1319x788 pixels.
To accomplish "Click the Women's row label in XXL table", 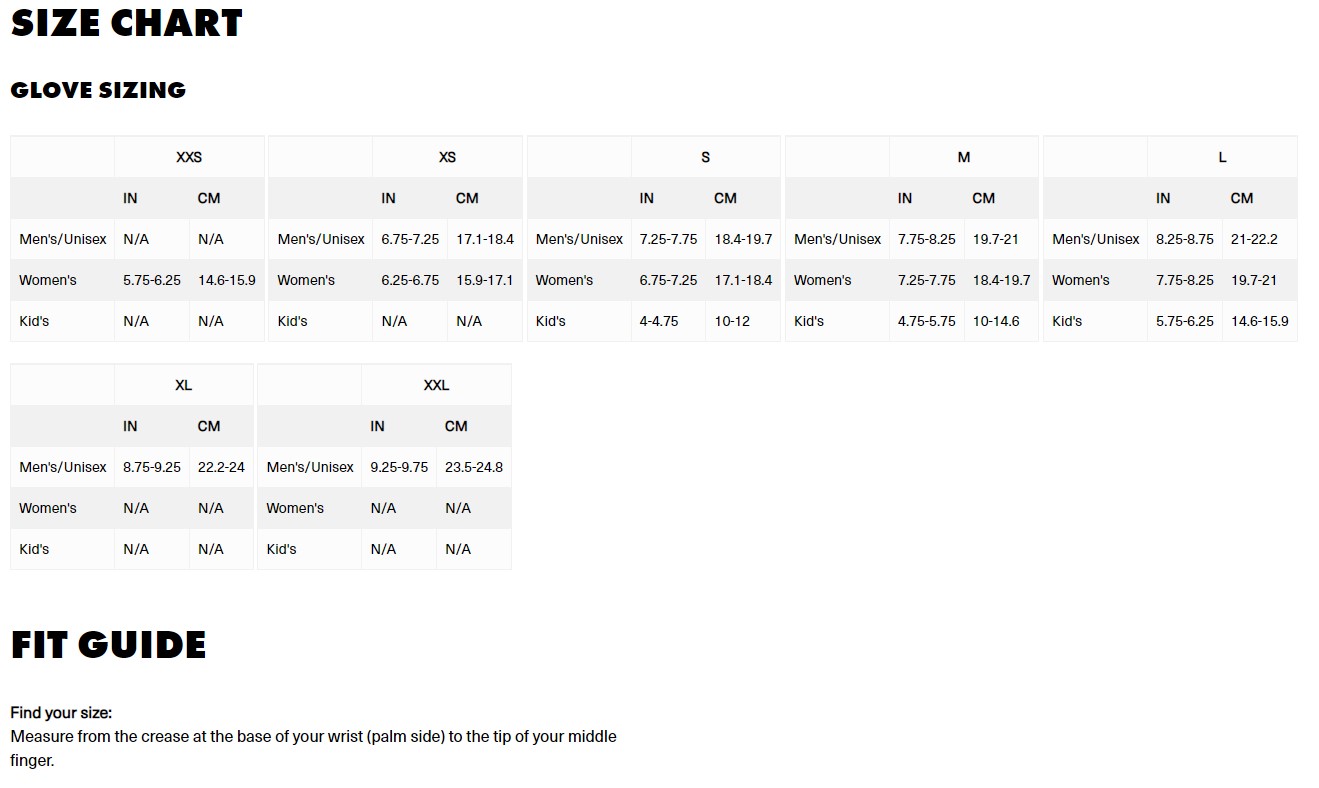I will (x=295, y=508).
